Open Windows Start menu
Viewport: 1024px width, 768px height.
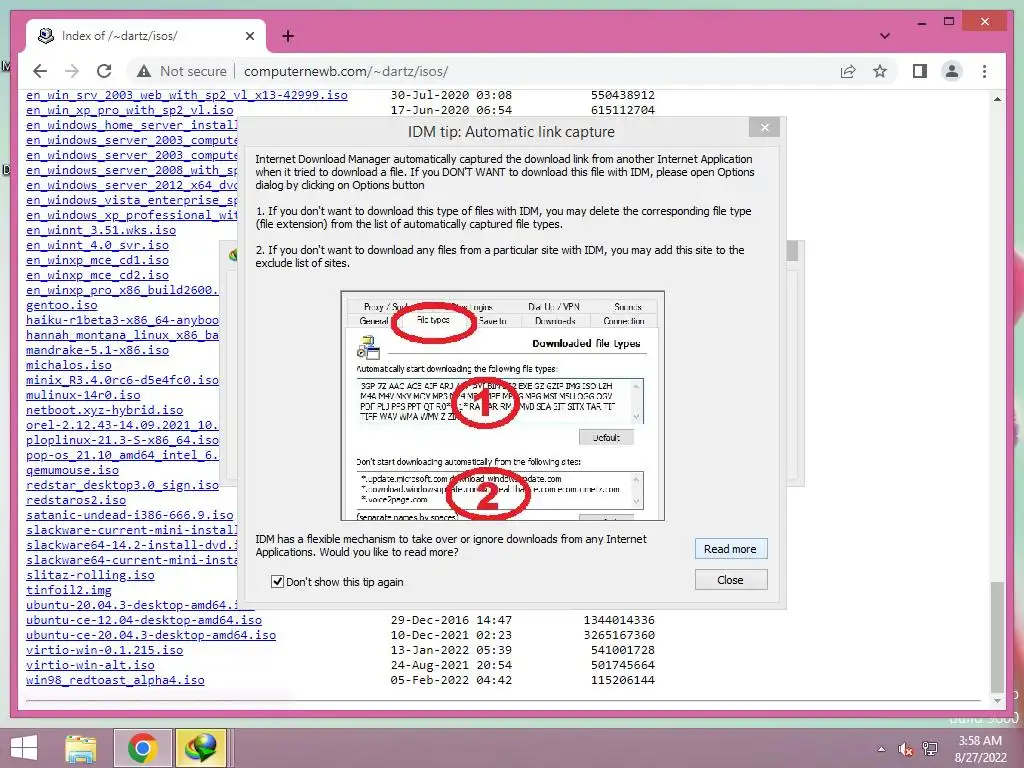click(24, 747)
